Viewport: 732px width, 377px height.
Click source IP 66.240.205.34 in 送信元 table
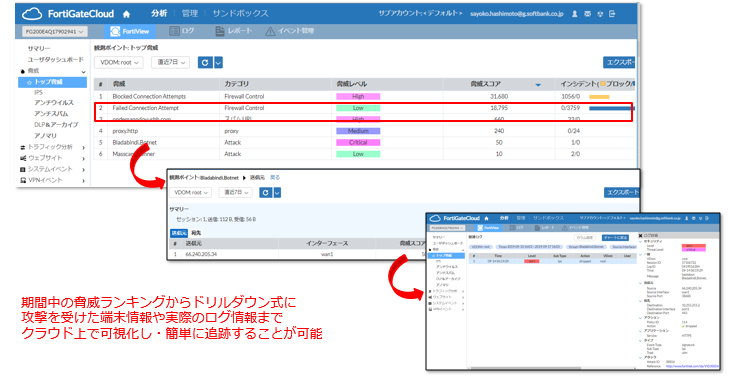point(201,254)
